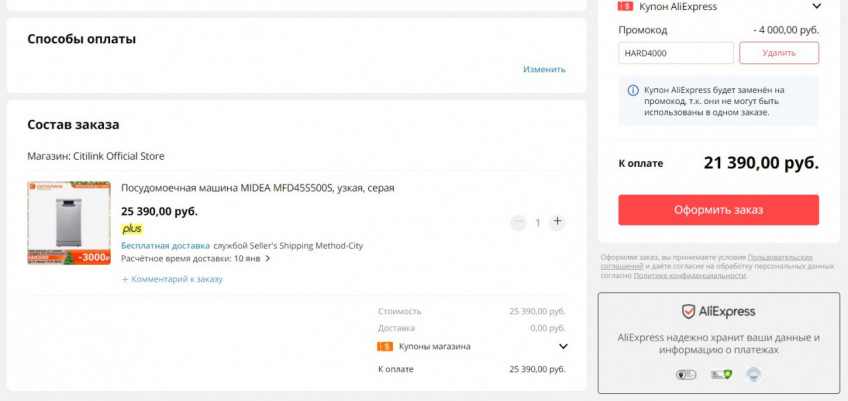Click the yellow plus badge
This screenshot has height=401, width=848.
[x=132, y=229]
